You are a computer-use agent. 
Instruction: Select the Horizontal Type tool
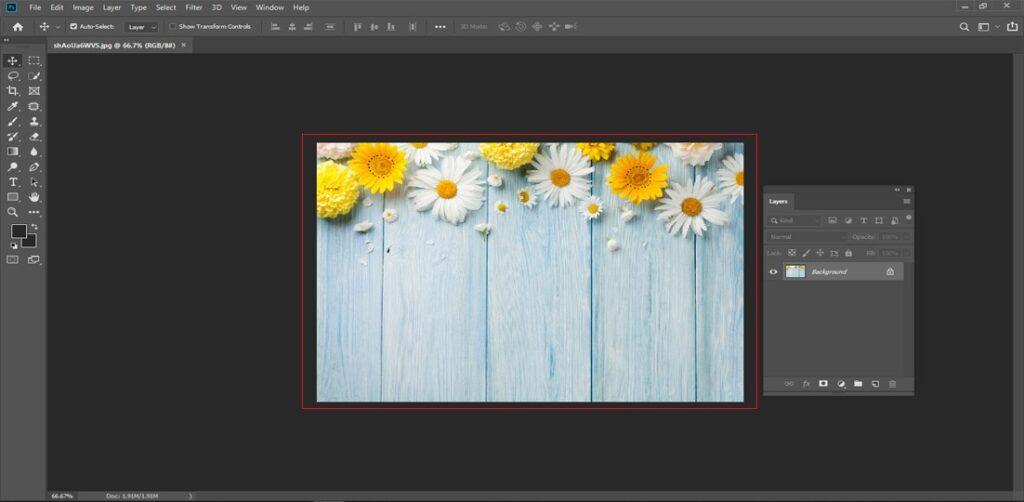[x=12, y=182]
